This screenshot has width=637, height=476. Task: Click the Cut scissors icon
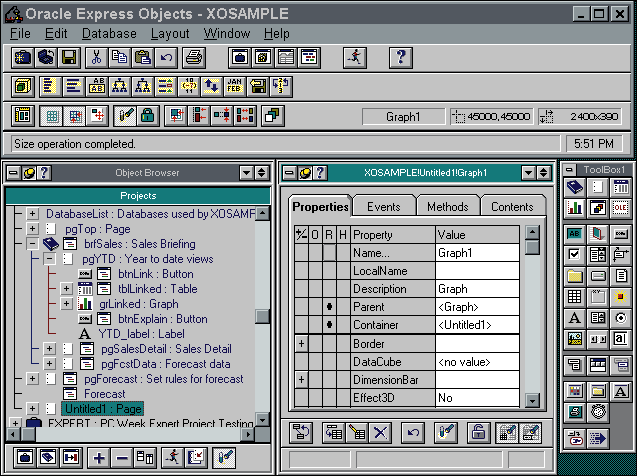click(96, 58)
